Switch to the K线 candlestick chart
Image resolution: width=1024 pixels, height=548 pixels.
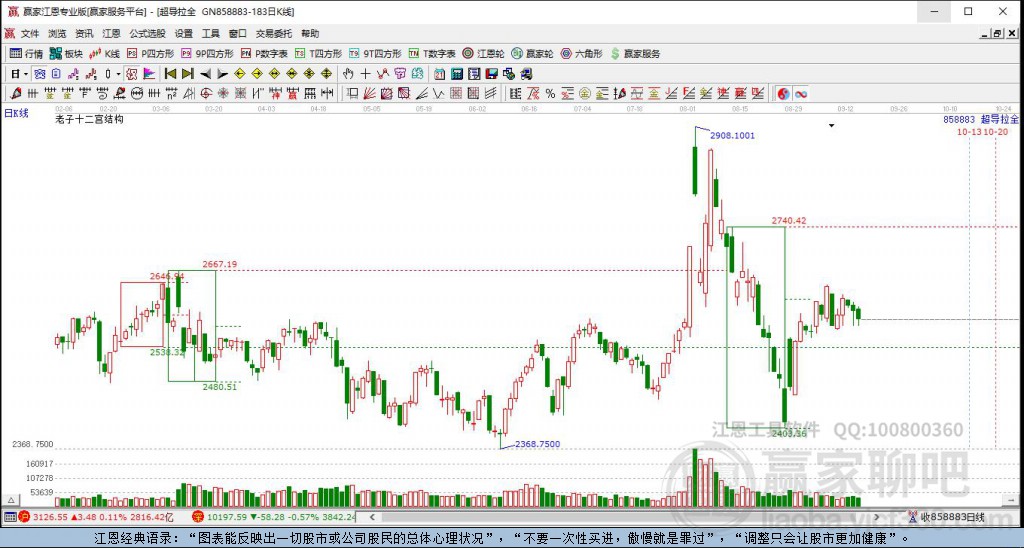(104, 54)
